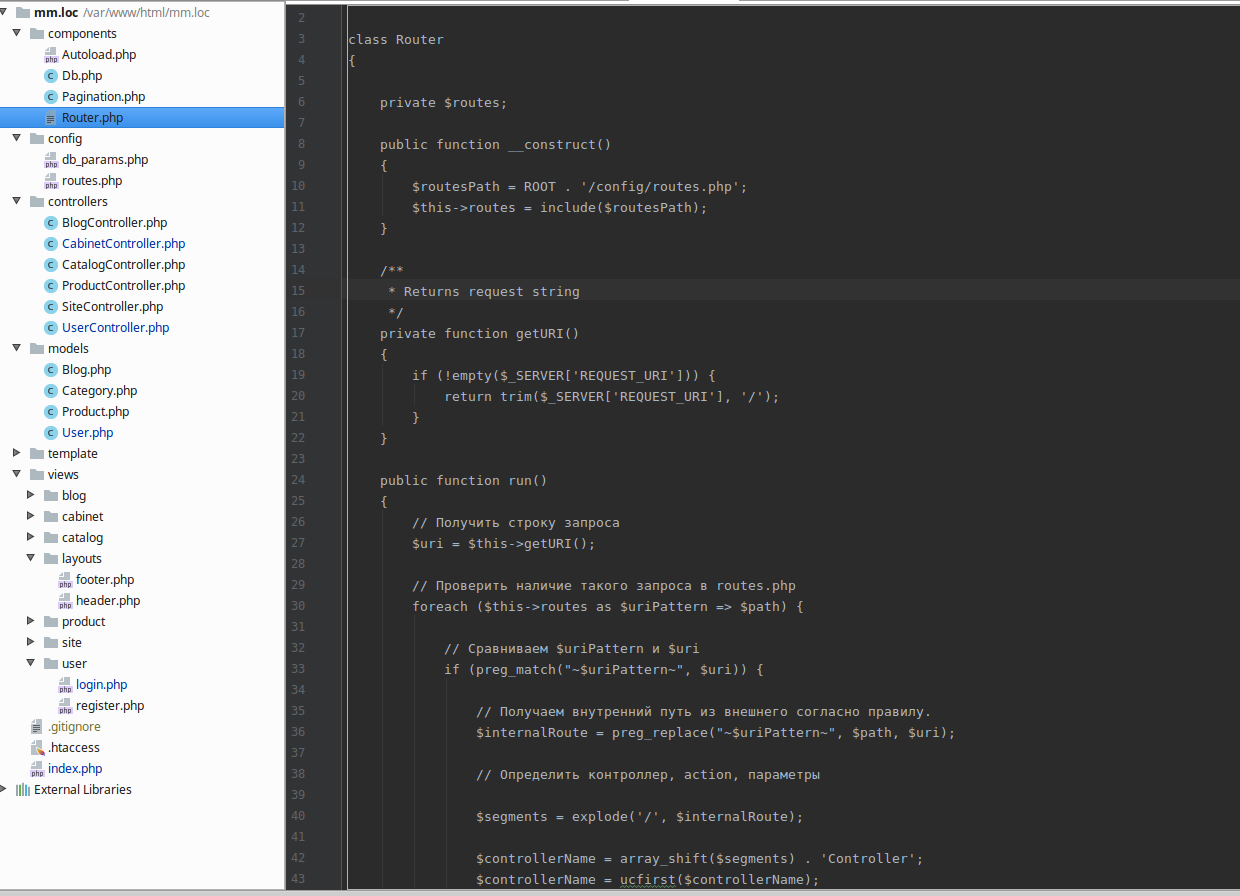Click the External Libraries icon
The width and height of the screenshot is (1240, 896).
(x=23, y=790)
